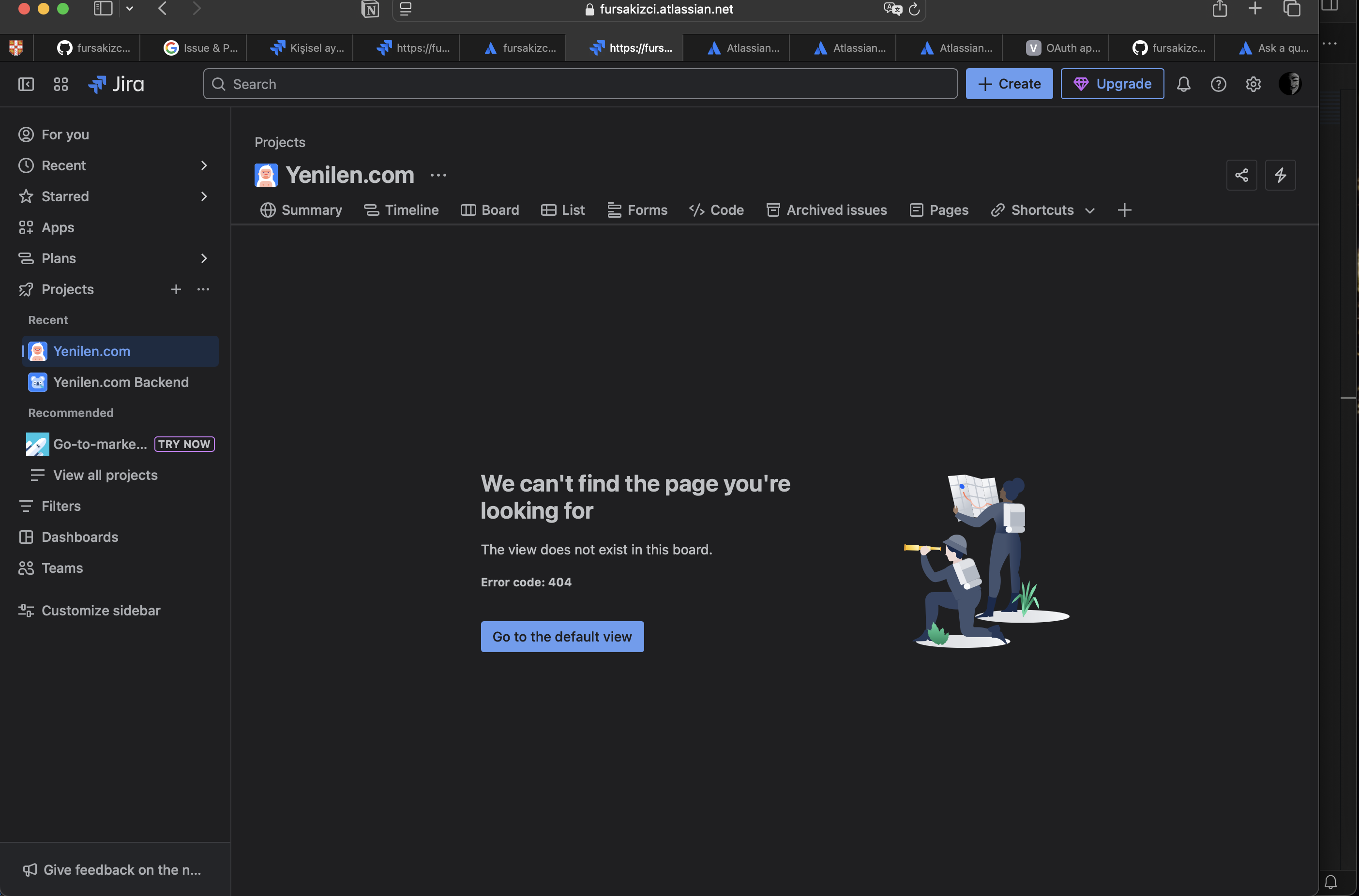The height and width of the screenshot is (896, 1359).
Task: Open the Board tab
Action: [x=490, y=210]
